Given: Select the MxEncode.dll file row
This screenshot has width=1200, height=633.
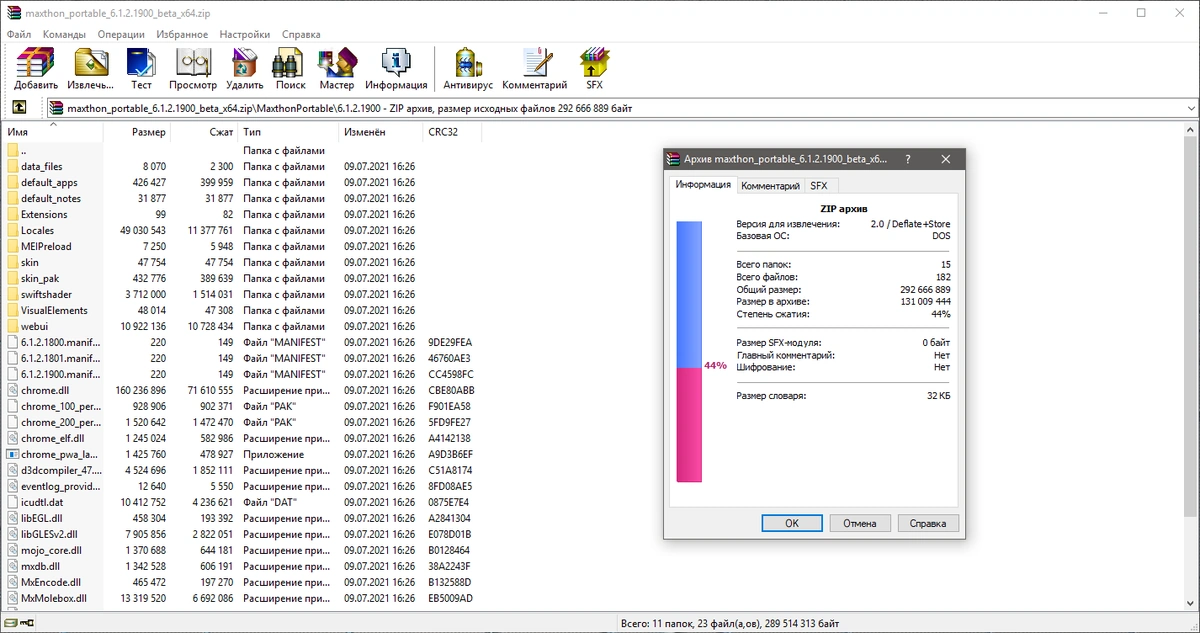Looking at the screenshot, I should 240,582.
